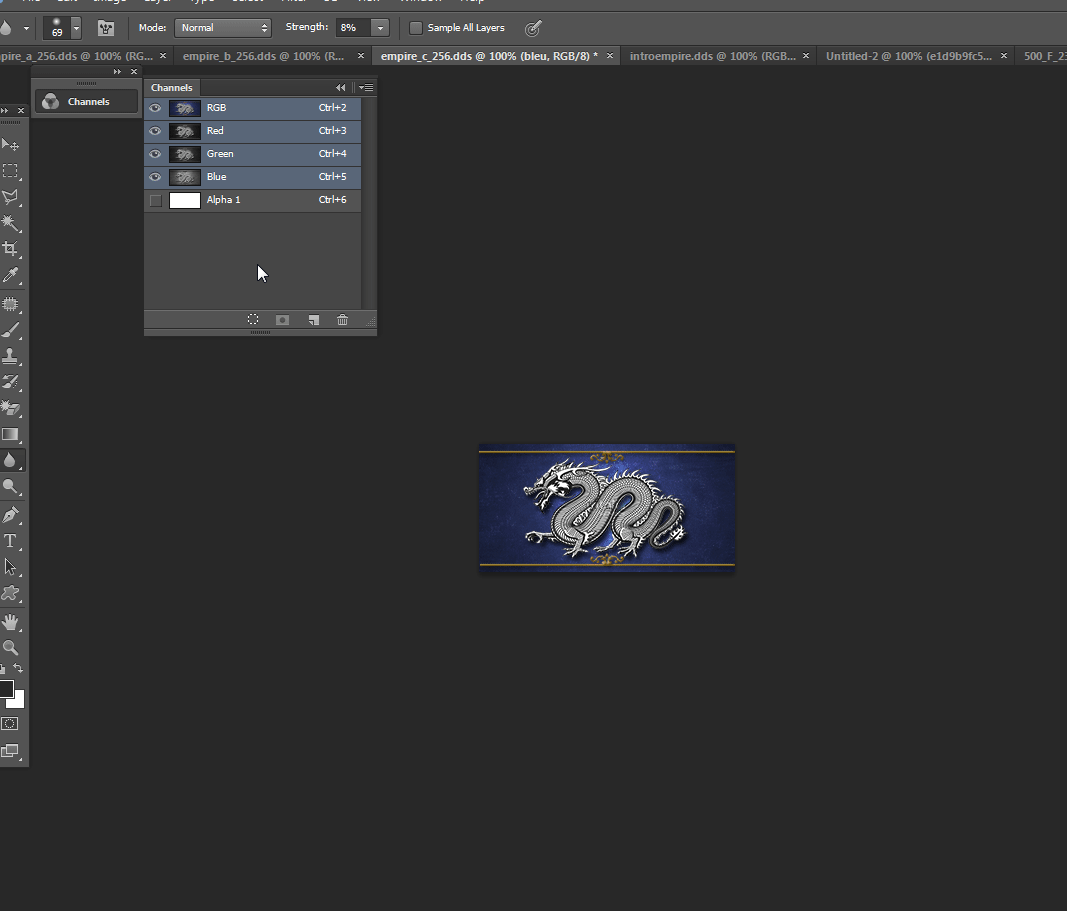Select the Rectangular Marquee tool
This screenshot has height=911, width=1067.
click(x=10, y=171)
